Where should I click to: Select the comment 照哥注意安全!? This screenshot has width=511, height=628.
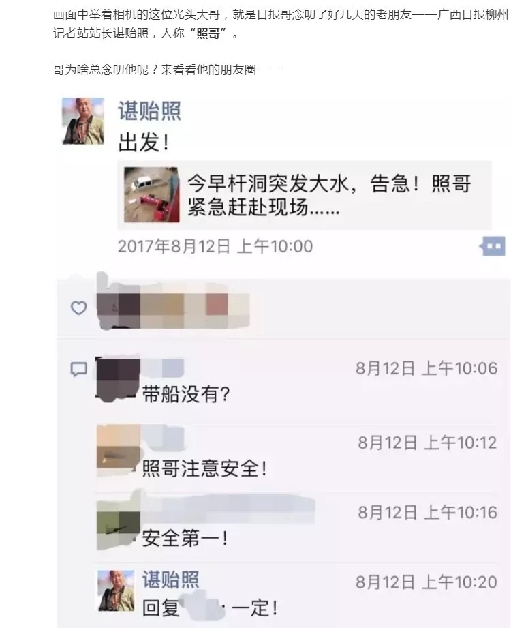point(204,468)
